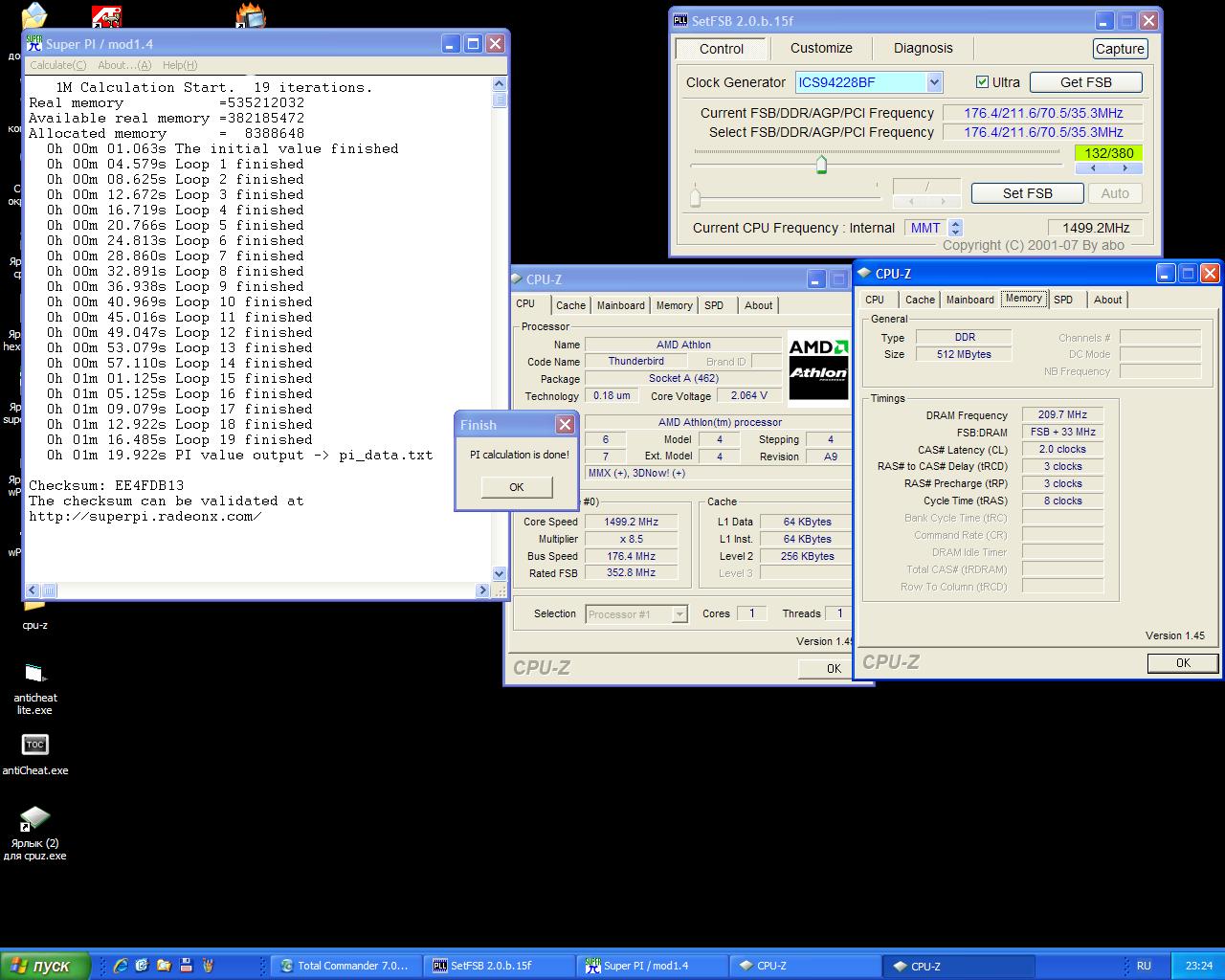Click the Super PI title bar icon
This screenshot has width=1225, height=980.
34,44
